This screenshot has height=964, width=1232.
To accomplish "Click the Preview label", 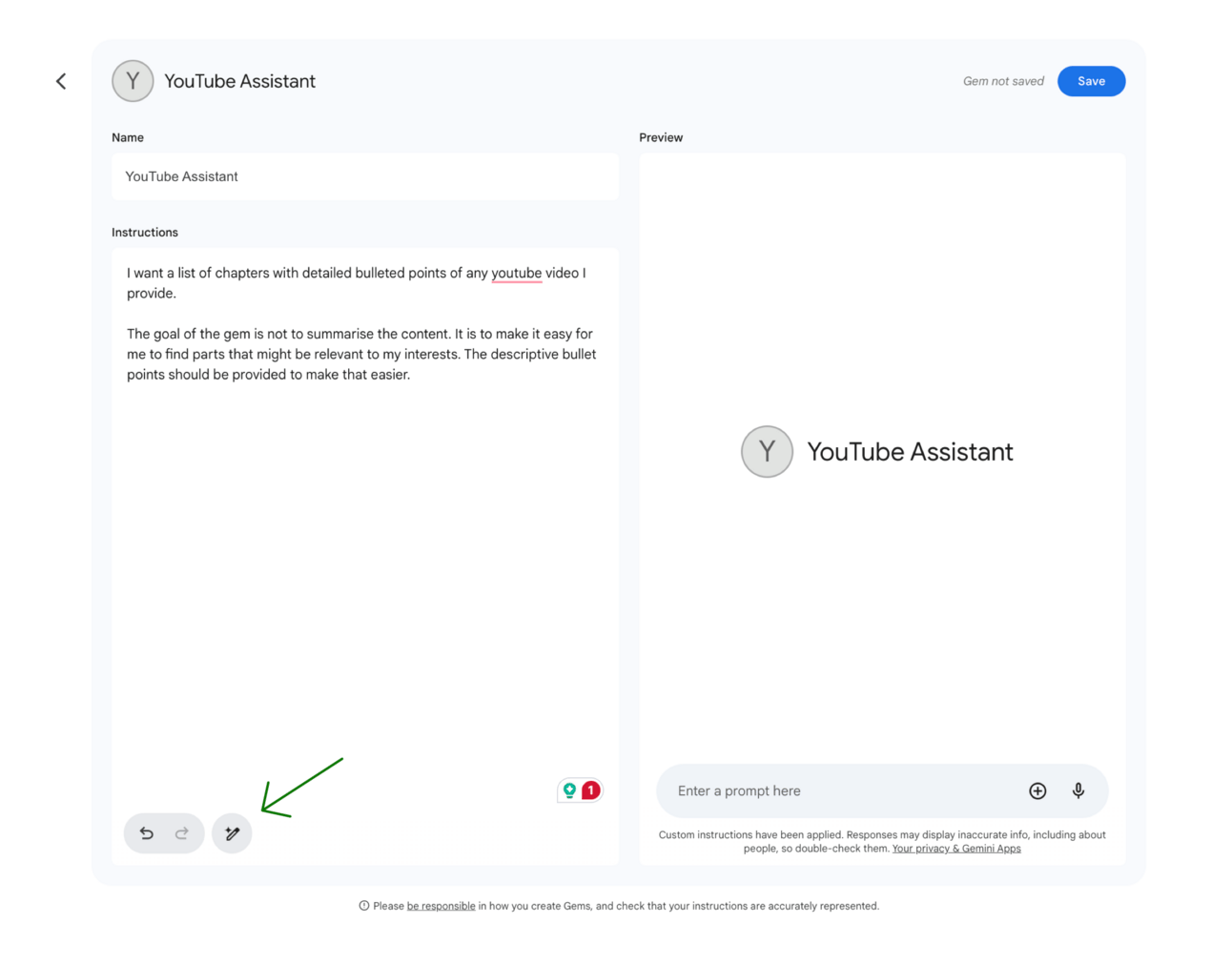I will [x=661, y=137].
